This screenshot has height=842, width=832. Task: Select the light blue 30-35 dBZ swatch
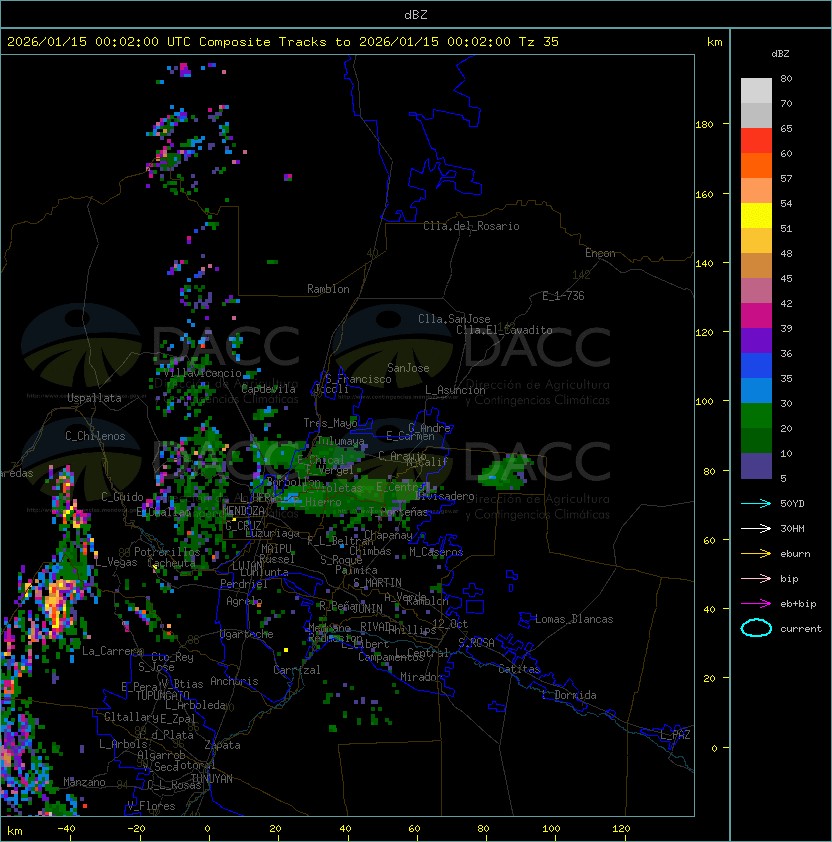coord(756,391)
